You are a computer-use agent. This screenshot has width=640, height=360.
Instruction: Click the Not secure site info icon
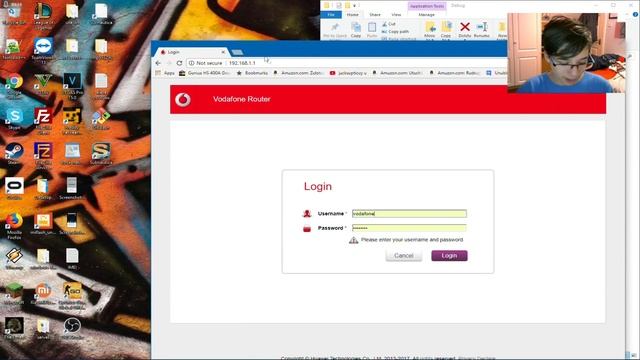click(191, 63)
